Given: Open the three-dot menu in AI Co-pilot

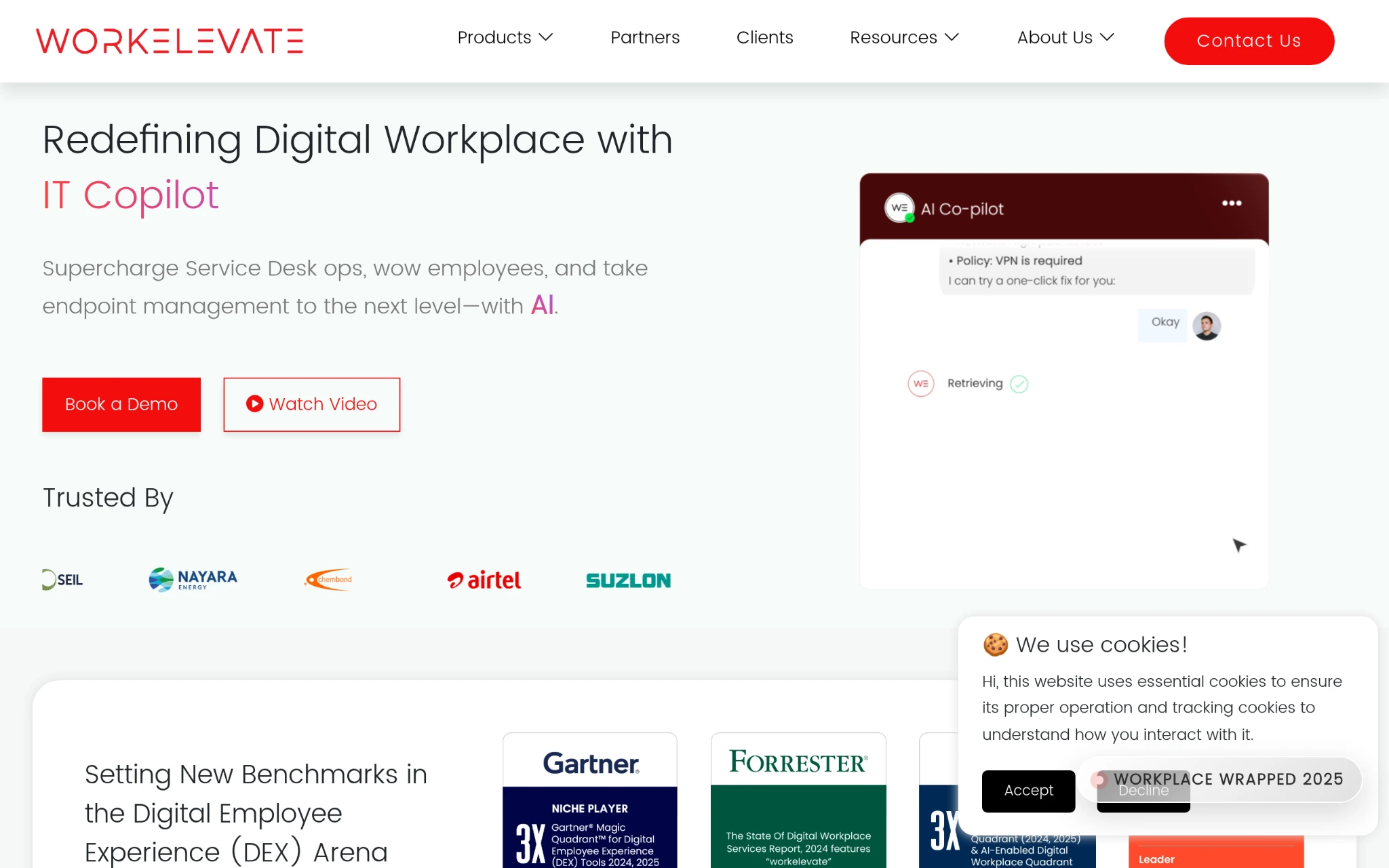Looking at the screenshot, I should [x=1232, y=203].
